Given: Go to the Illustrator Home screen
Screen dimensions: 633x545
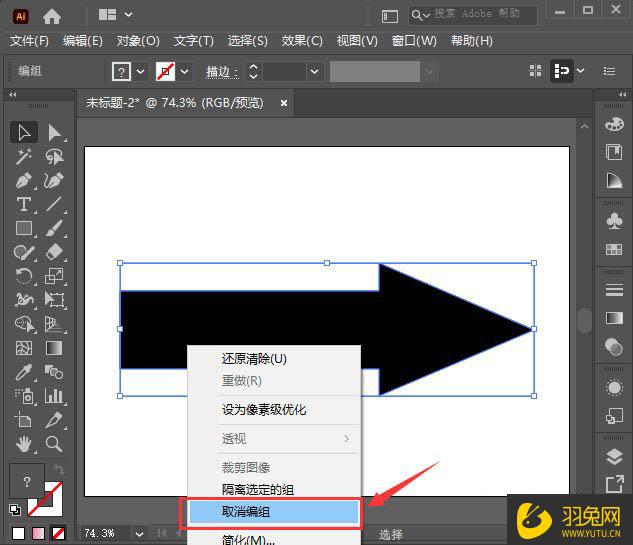Looking at the screenshot, I should (52, 16).
